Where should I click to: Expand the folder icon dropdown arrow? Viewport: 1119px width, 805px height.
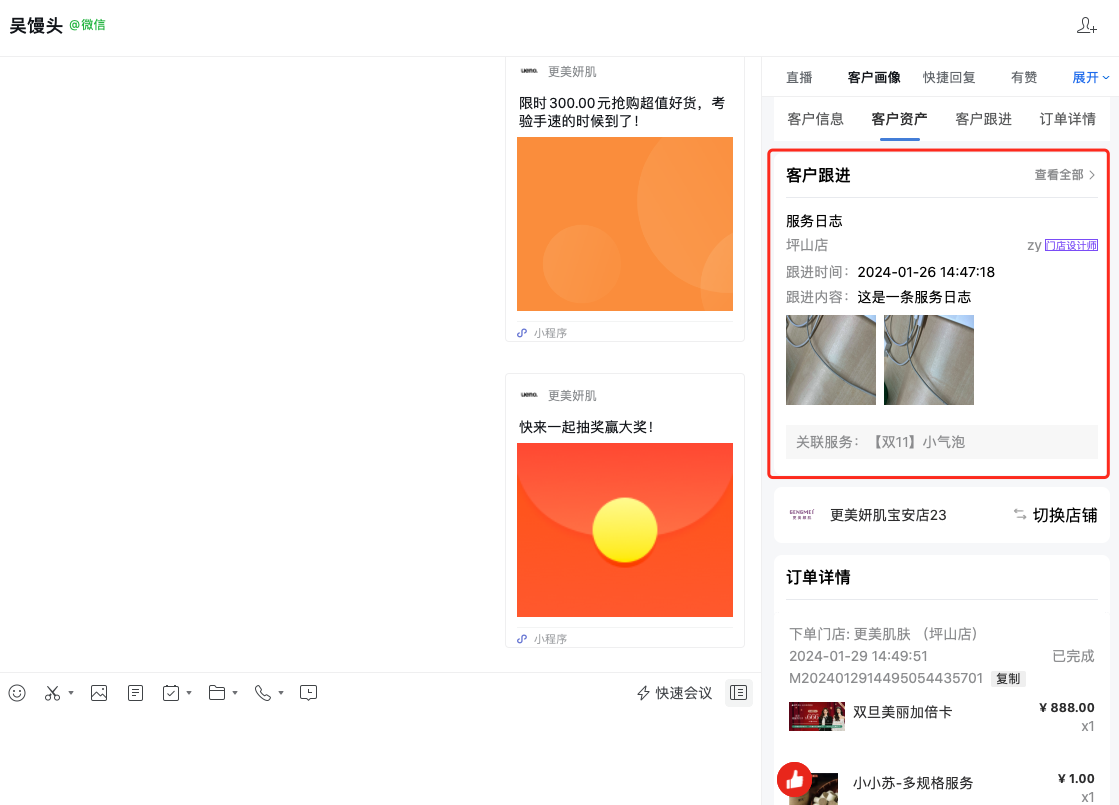(235, 693)
